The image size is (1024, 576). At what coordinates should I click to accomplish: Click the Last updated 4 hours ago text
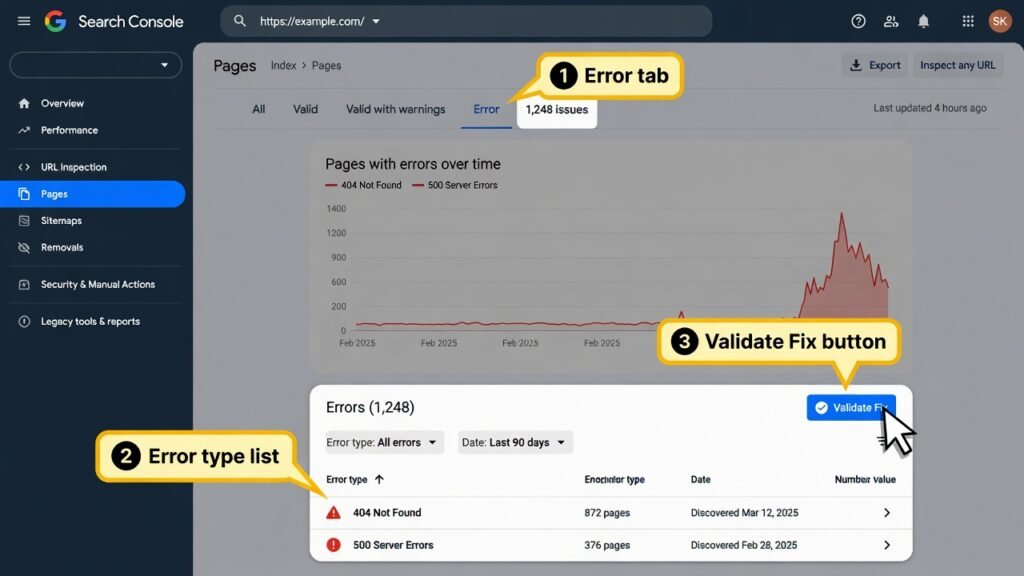pos(930,108)
